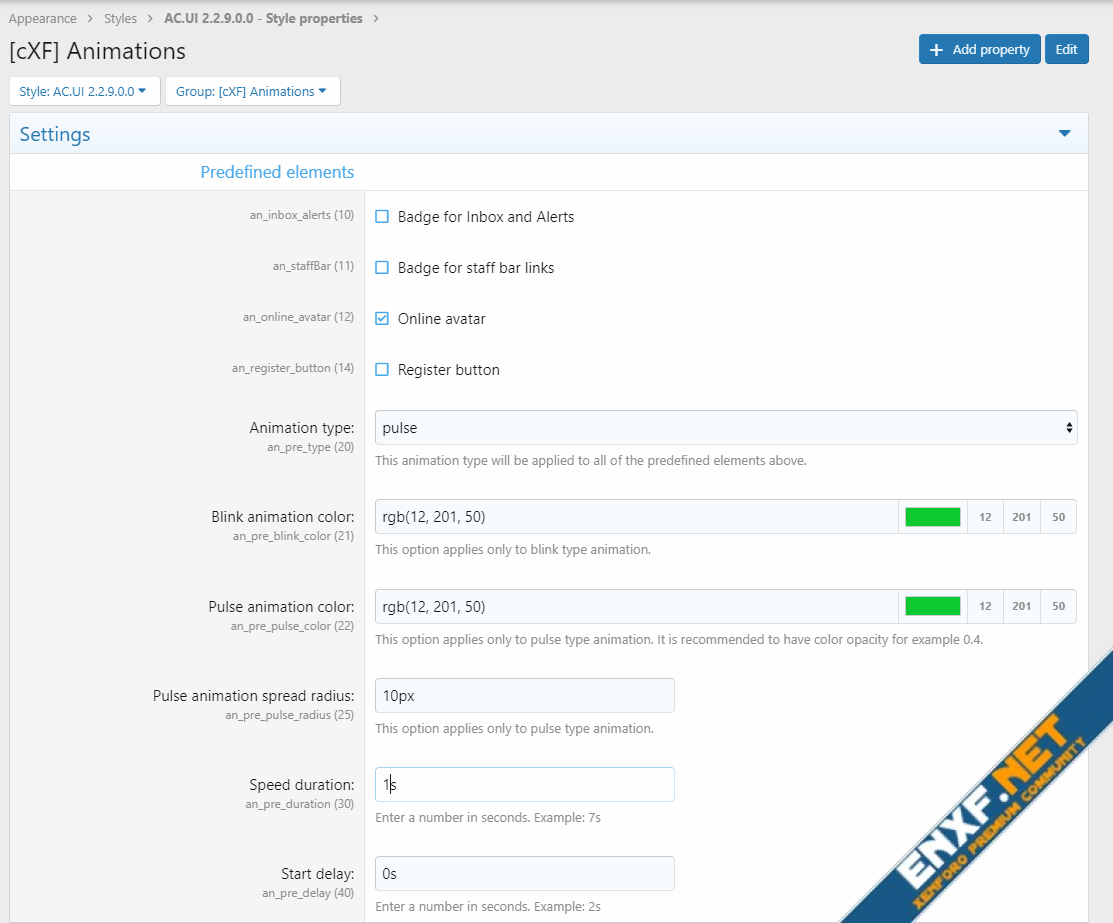Screen dimensions: 1113x923
Task: Click the Start delay input field
Action: point(524,874)
